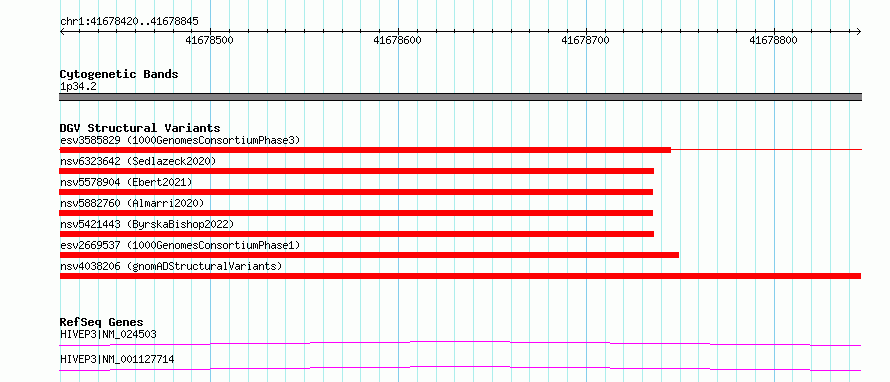Click ruler position 41678600
Viewport: 890px width, 382px height.
point(398,40)
